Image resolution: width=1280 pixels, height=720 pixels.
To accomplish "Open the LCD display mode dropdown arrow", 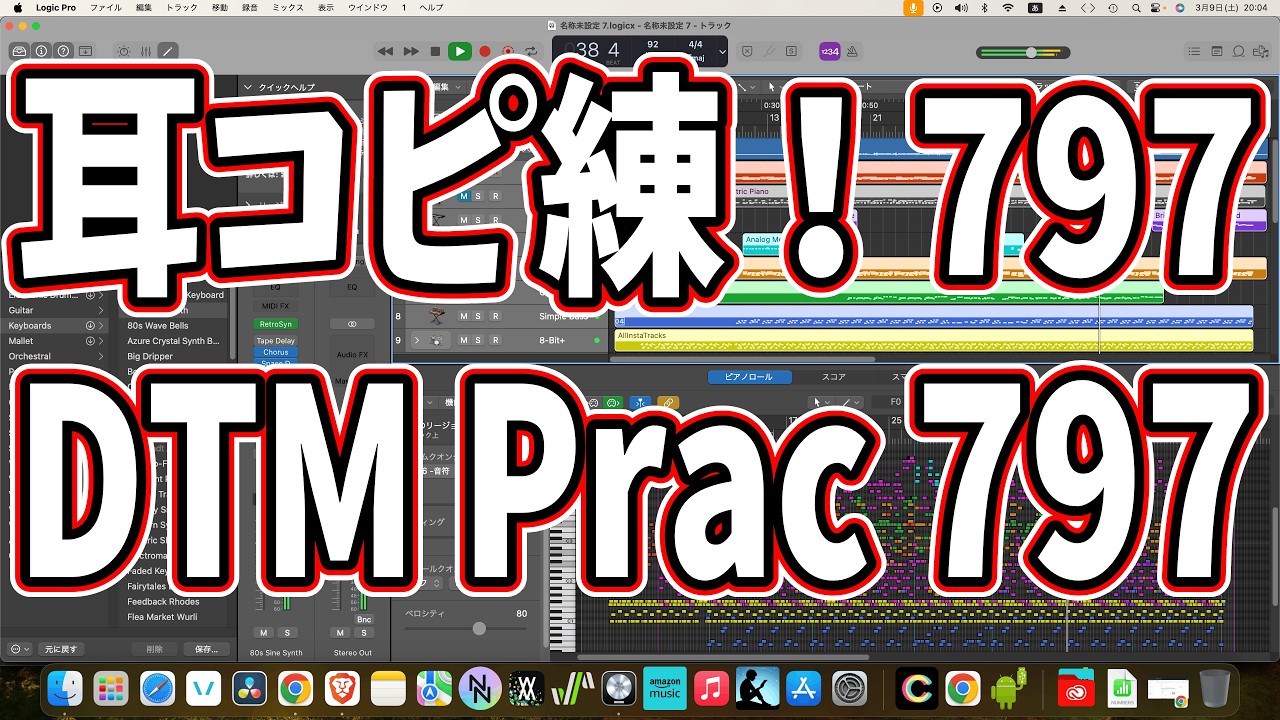I will tap(722, 51).
